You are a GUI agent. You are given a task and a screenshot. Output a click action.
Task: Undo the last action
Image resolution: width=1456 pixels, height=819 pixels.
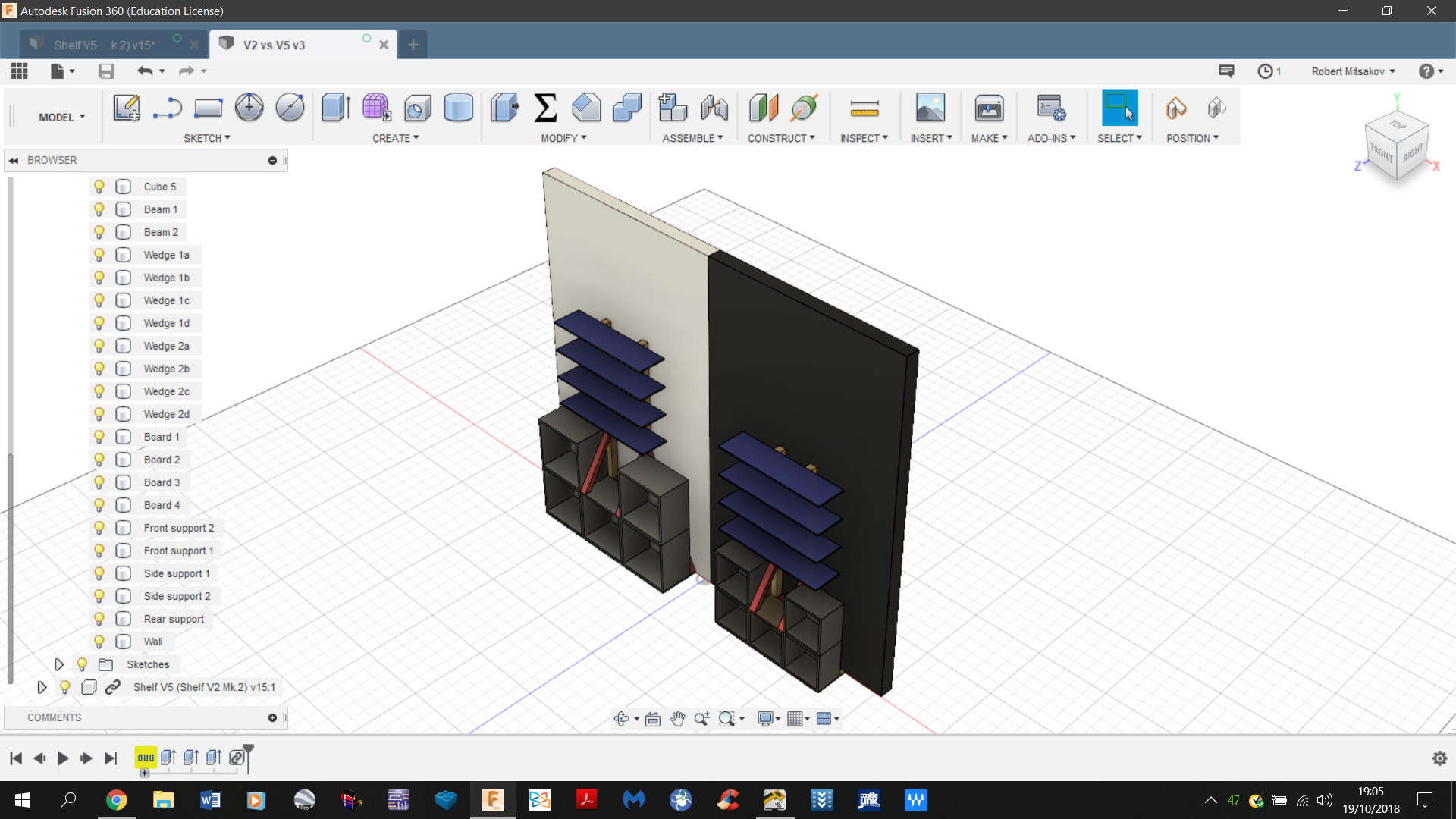[x=145, y=71]
